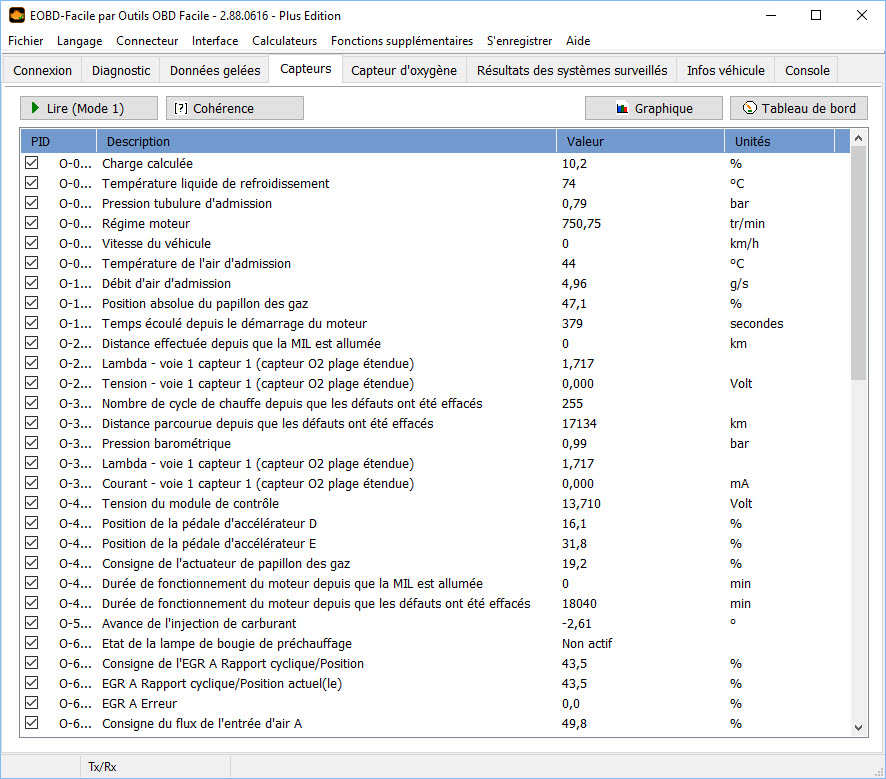Screen dimensions: 886x779
Task: Click the chart icon on Graphique button
Action: tap(622, 108)
